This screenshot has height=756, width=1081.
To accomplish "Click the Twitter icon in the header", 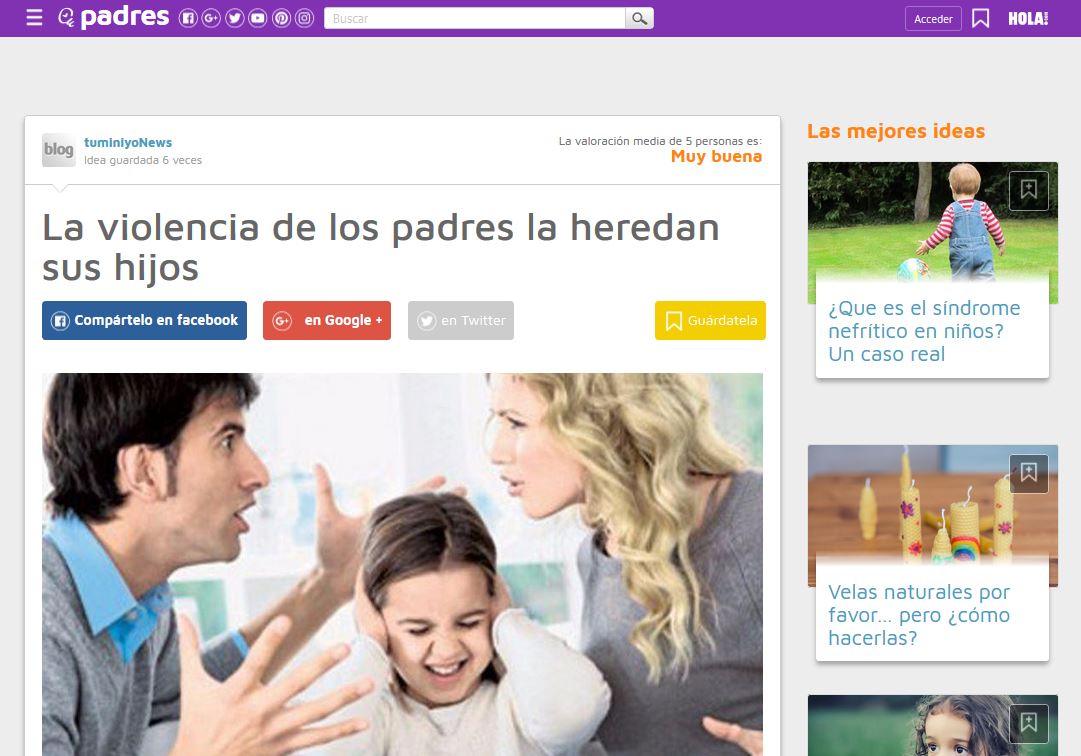I will click(235, 18).
